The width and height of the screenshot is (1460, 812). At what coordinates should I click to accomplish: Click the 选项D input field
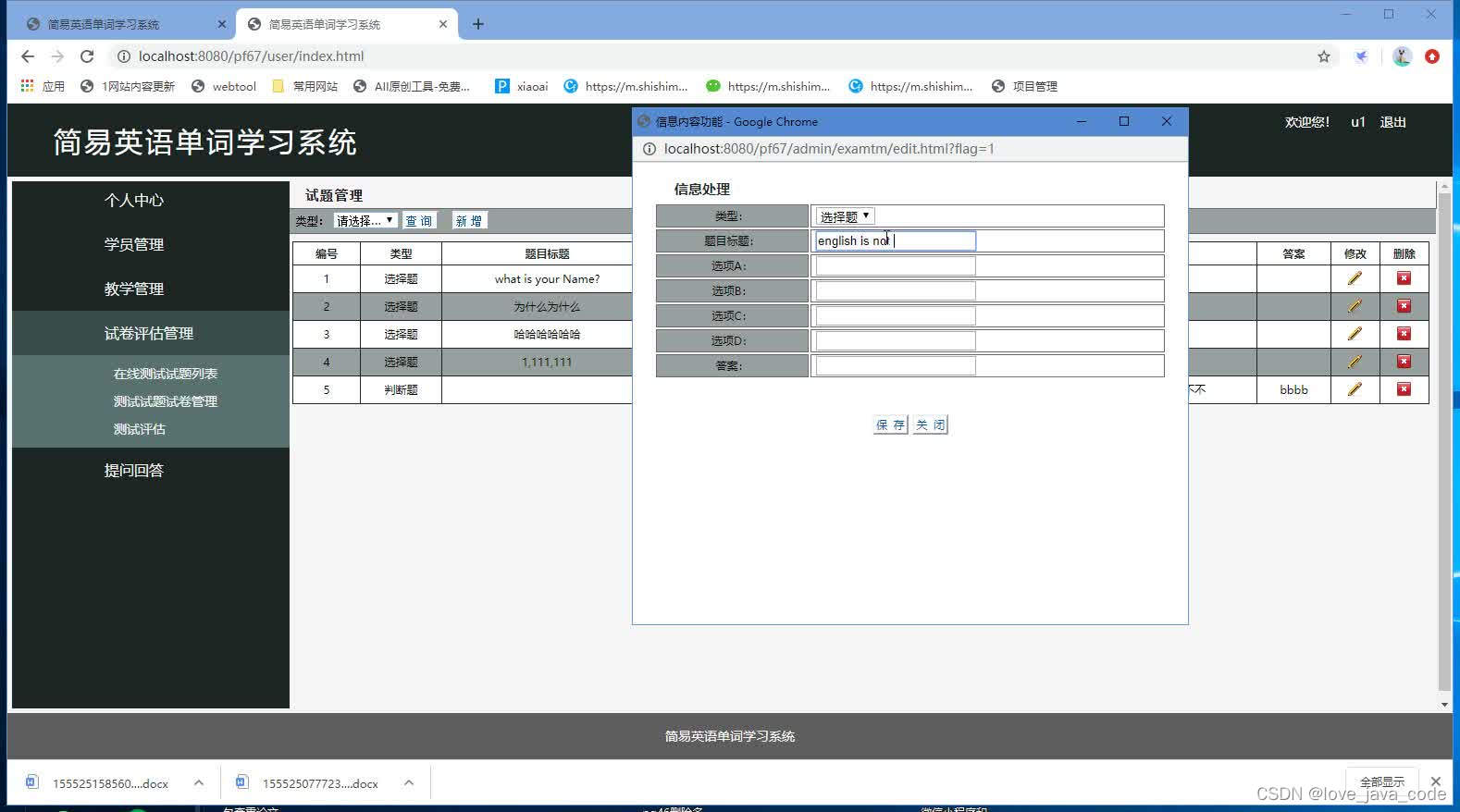pos(895,340)
